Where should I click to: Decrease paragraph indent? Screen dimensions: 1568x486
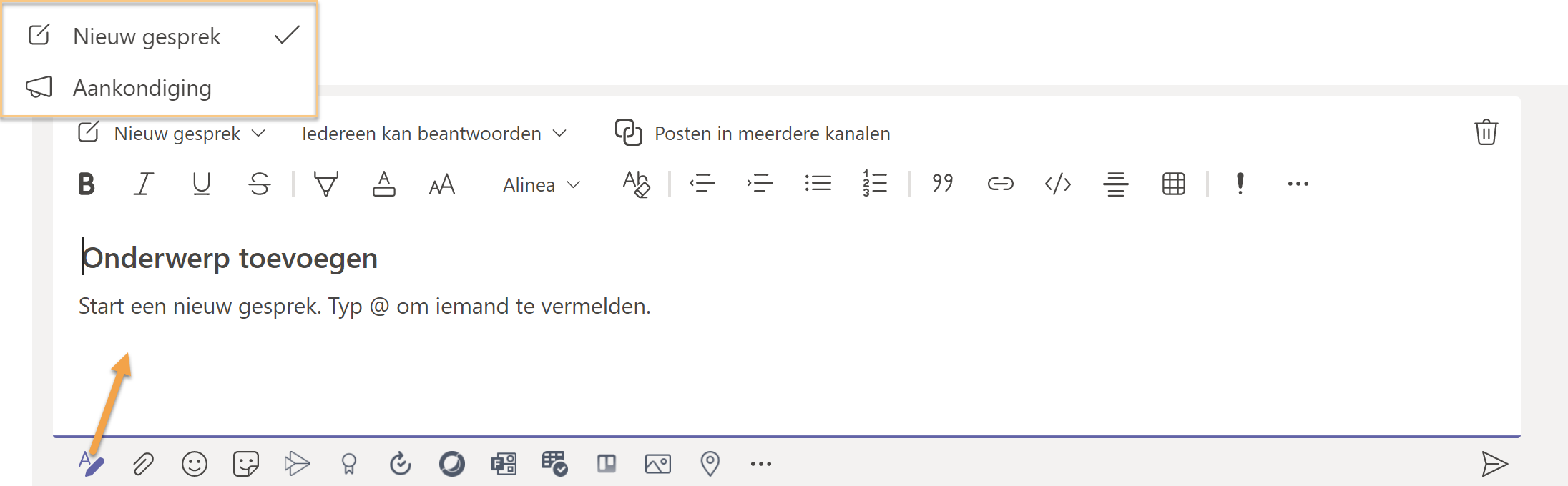pos(702,184)
